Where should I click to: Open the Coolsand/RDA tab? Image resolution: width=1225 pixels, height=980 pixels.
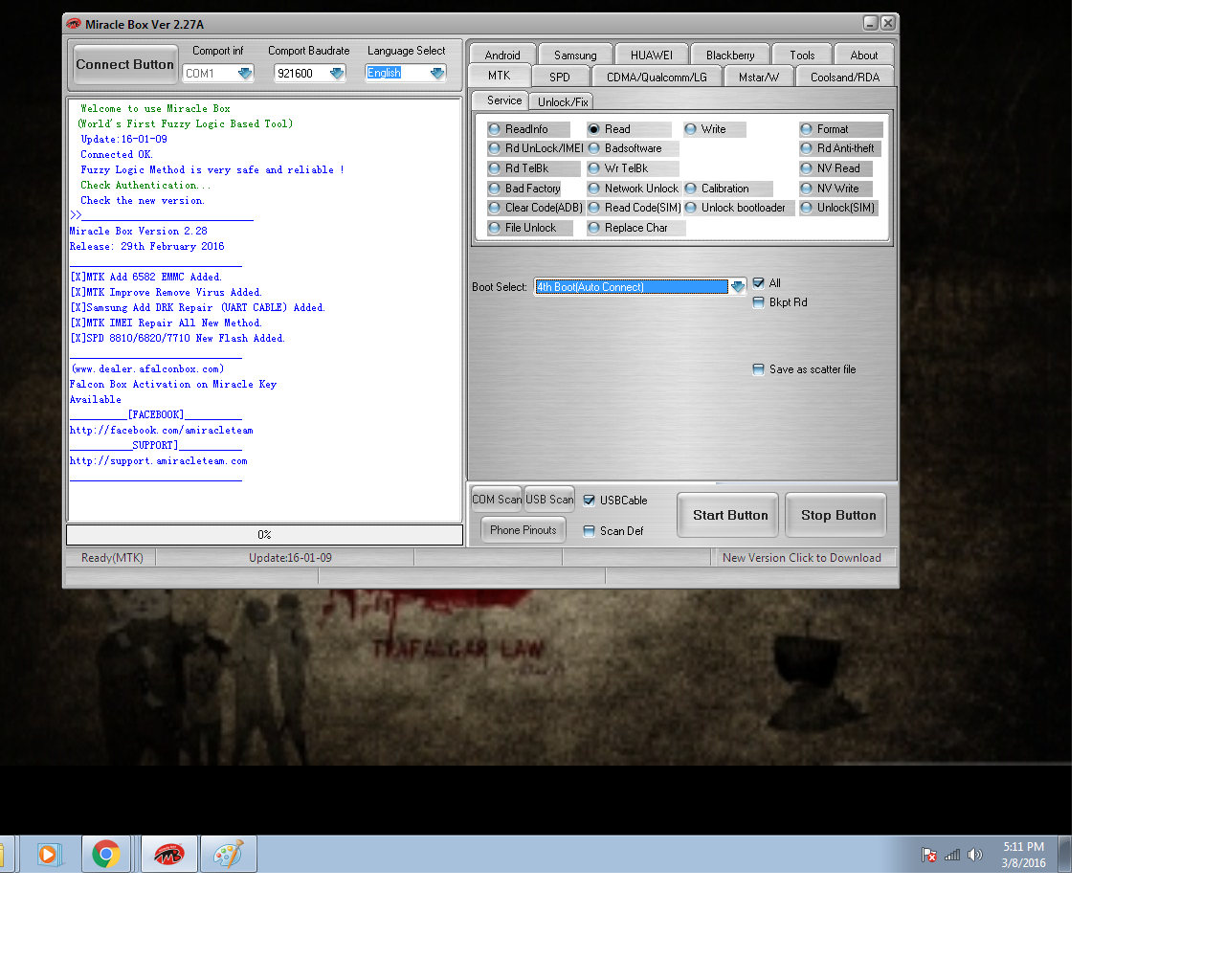point(845,77)
